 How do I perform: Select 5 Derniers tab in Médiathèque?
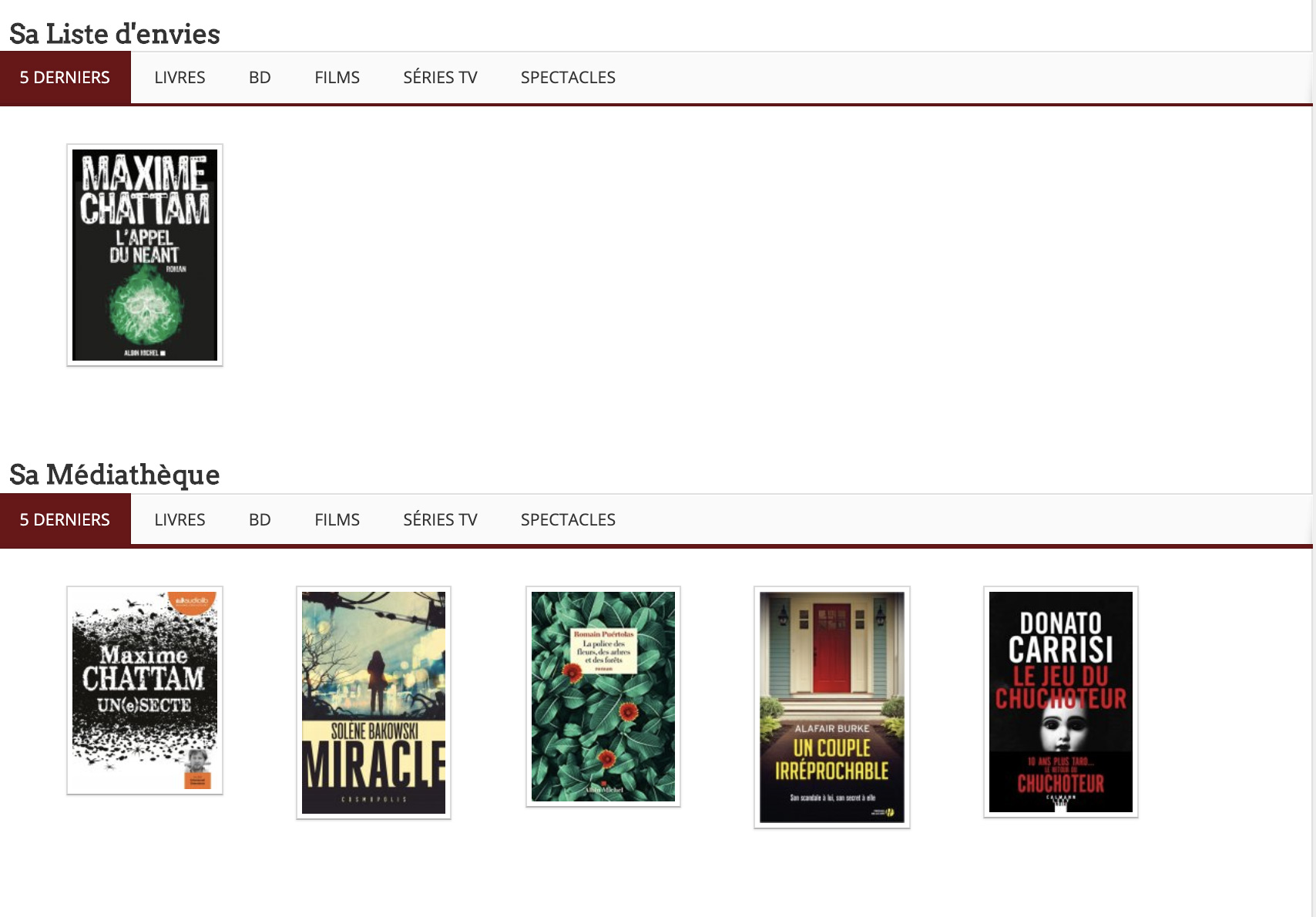click(65, 520)
